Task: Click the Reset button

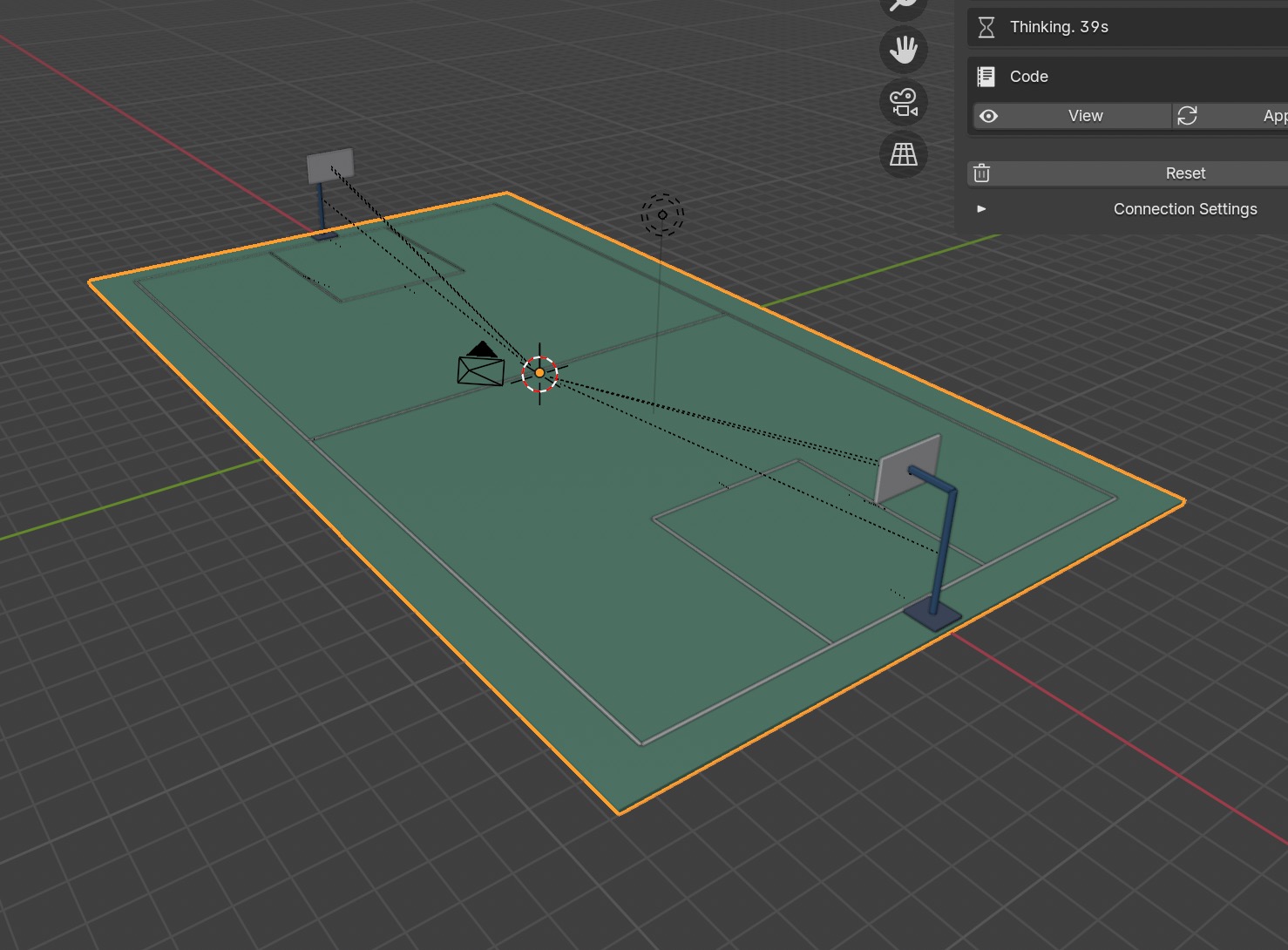Action: [1128, 173]
